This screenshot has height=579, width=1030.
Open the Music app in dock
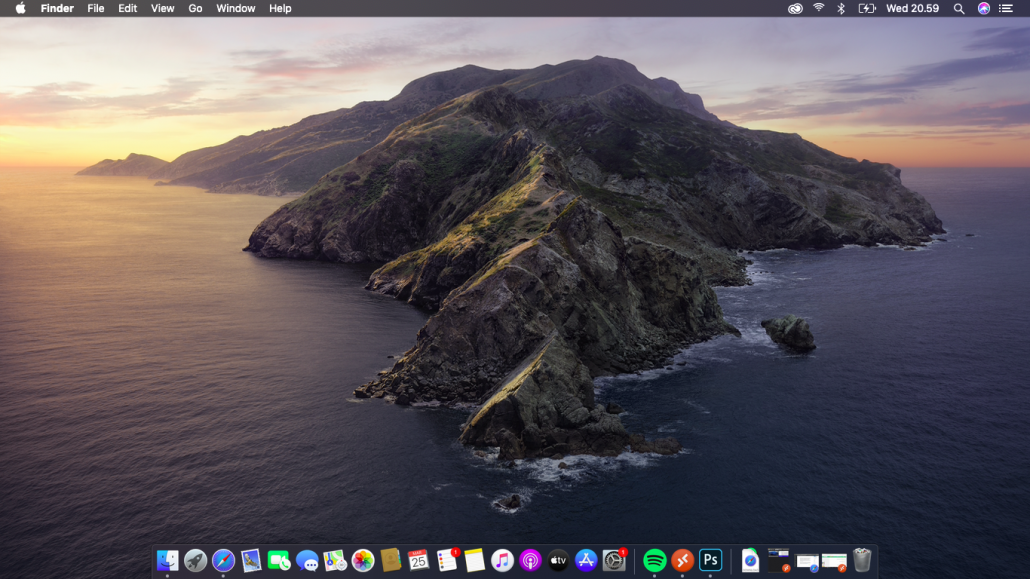502,560
